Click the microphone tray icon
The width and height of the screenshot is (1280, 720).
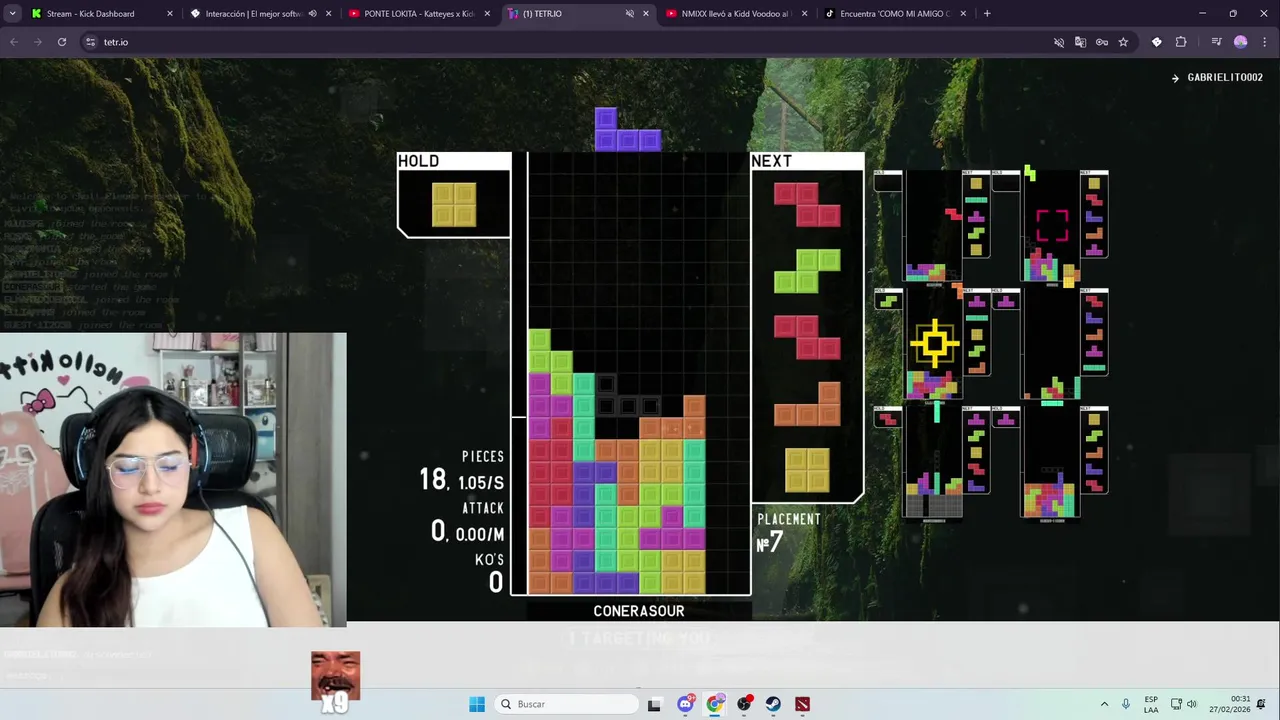(x=1126, y=704)
